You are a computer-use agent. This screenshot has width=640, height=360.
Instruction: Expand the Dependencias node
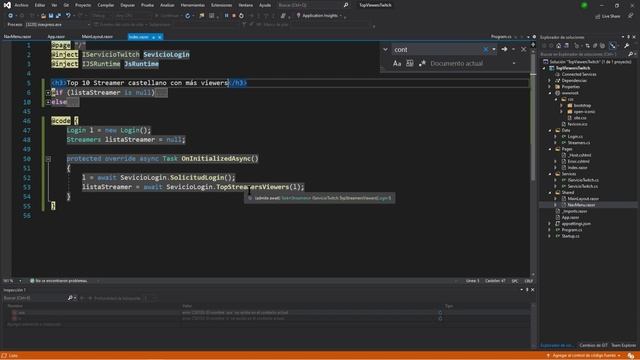(x=549, y=80)
